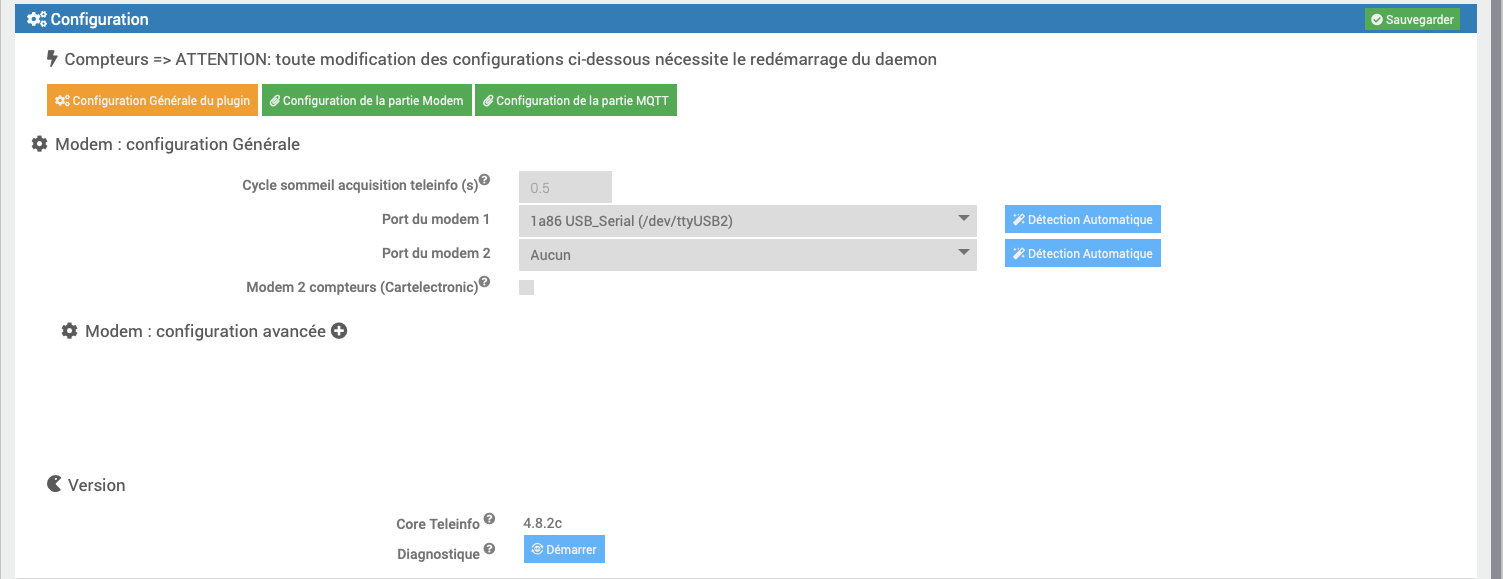Click Détection Automatique for modem 1
Image resolution: width=1503 pixels, height=579 pixels.
[x=1082, y=220]
